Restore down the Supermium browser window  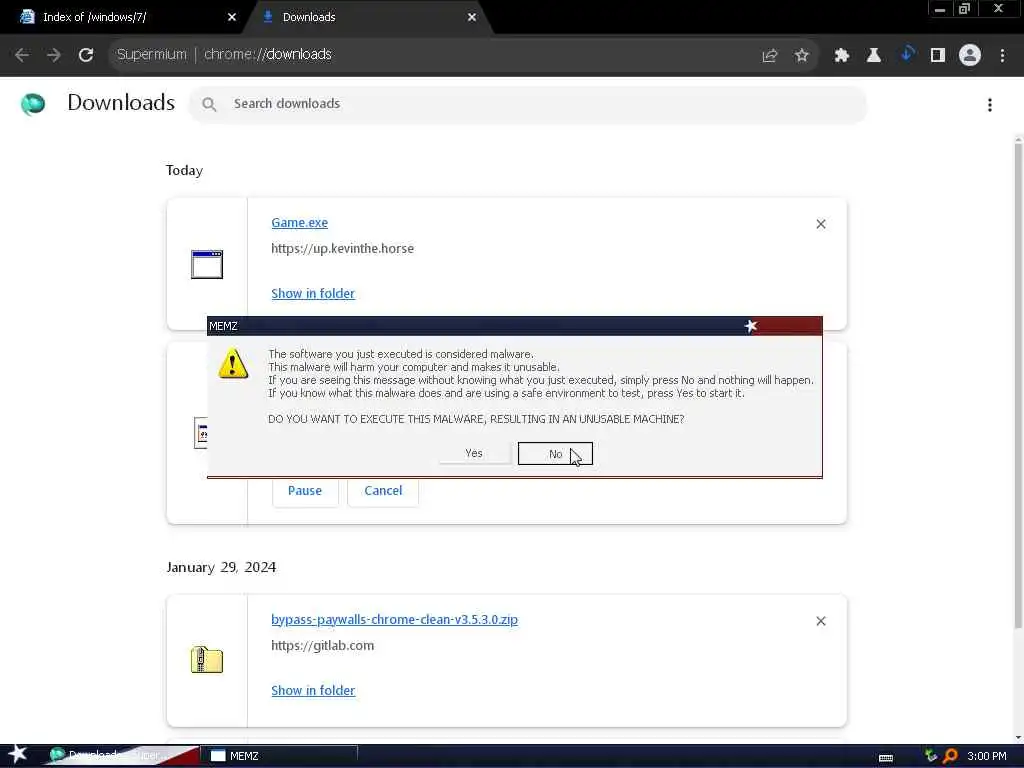[x=965, y=9]
